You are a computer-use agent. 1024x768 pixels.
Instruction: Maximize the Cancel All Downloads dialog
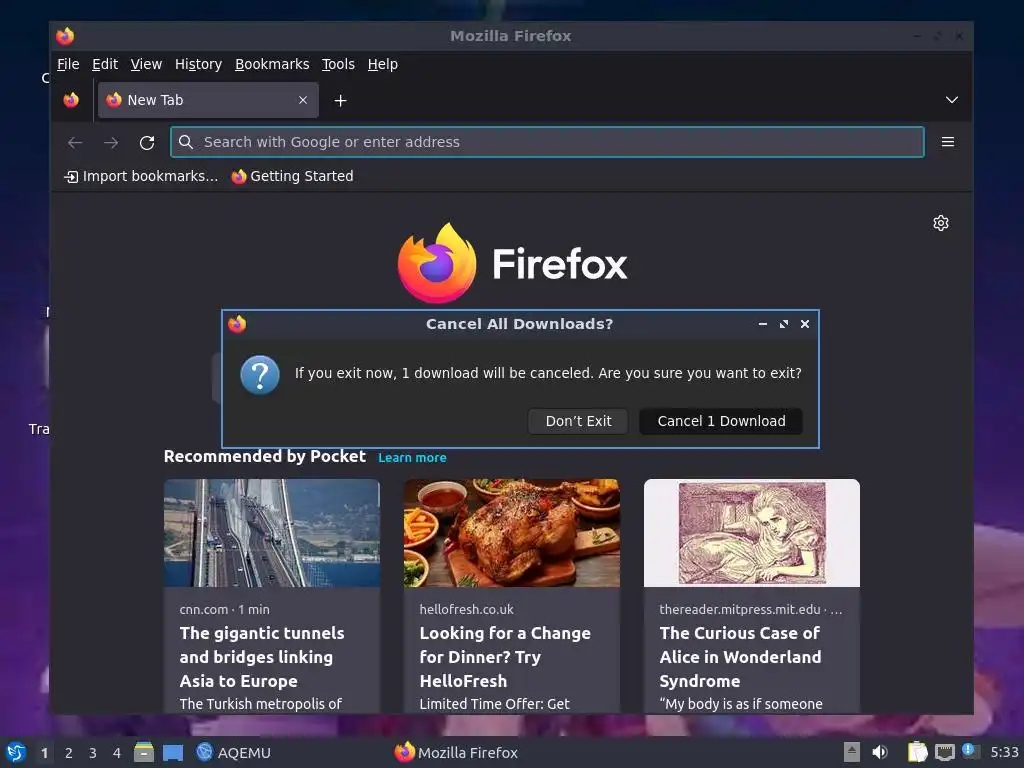[784, 324]
